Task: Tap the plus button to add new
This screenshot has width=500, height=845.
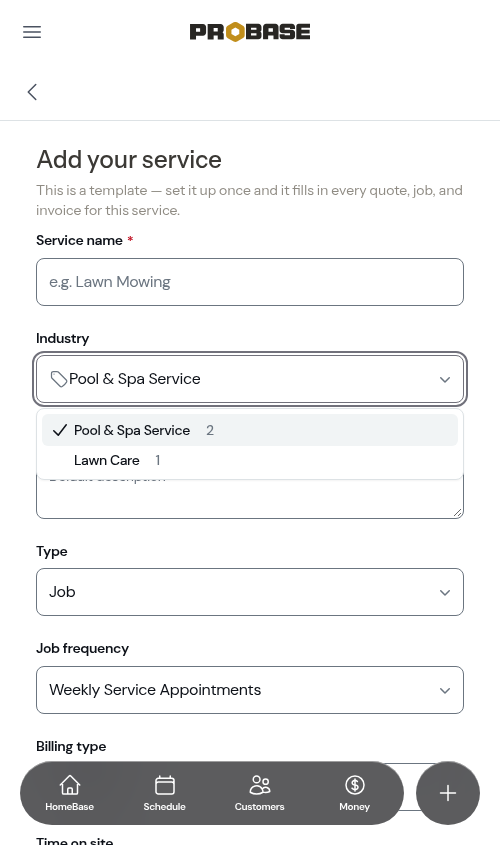Action: click(x=448, y=793)
